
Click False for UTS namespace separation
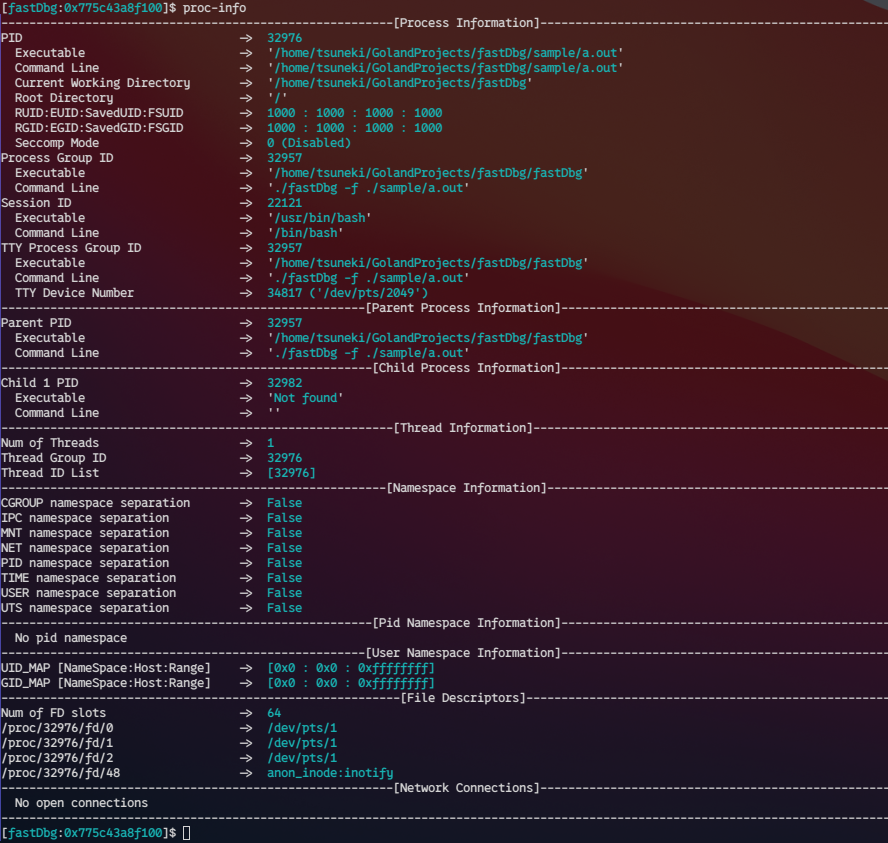click(284, 608)
